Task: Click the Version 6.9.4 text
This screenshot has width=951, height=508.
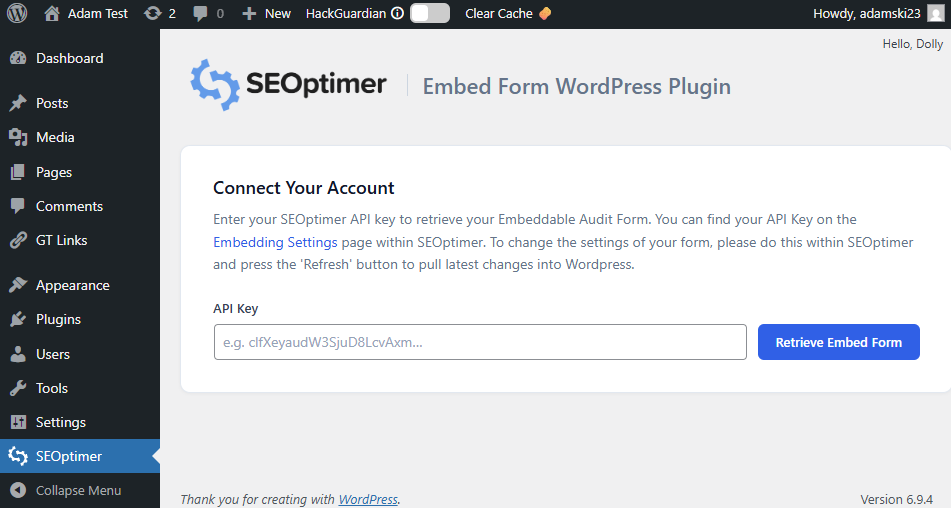Action: pyautogui.click(x=896, y=500)
